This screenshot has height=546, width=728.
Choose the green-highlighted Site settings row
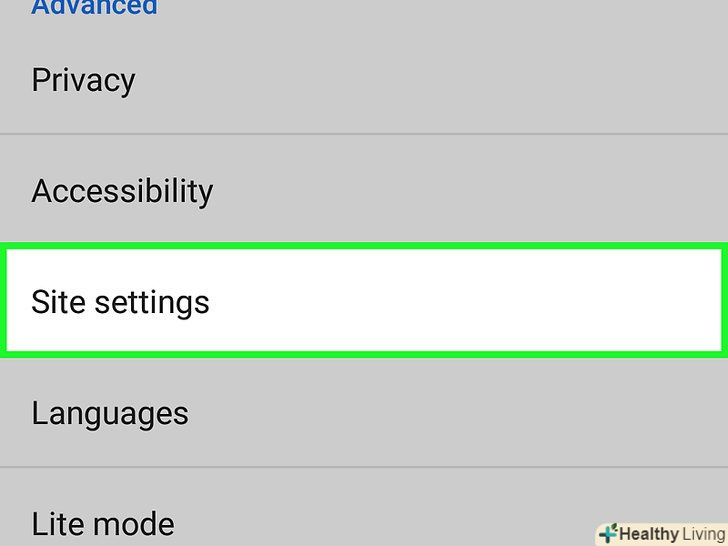[x=364, y=301]
